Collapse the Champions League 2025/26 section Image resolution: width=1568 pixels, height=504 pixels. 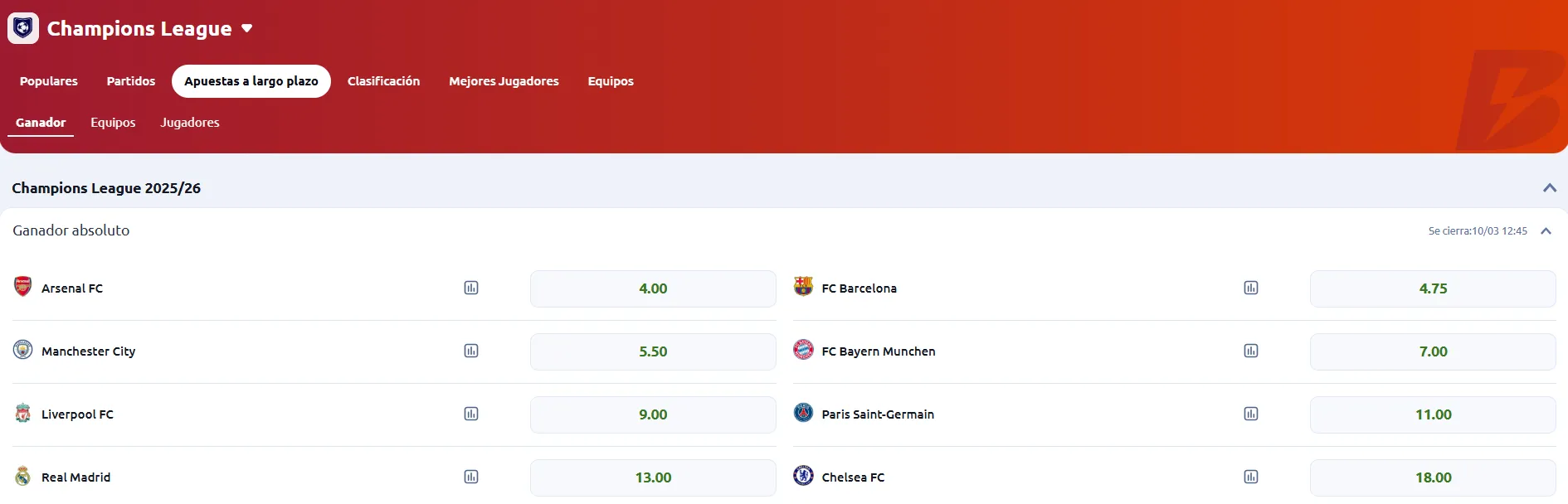pyautogui.click(x=1549, y=188)
